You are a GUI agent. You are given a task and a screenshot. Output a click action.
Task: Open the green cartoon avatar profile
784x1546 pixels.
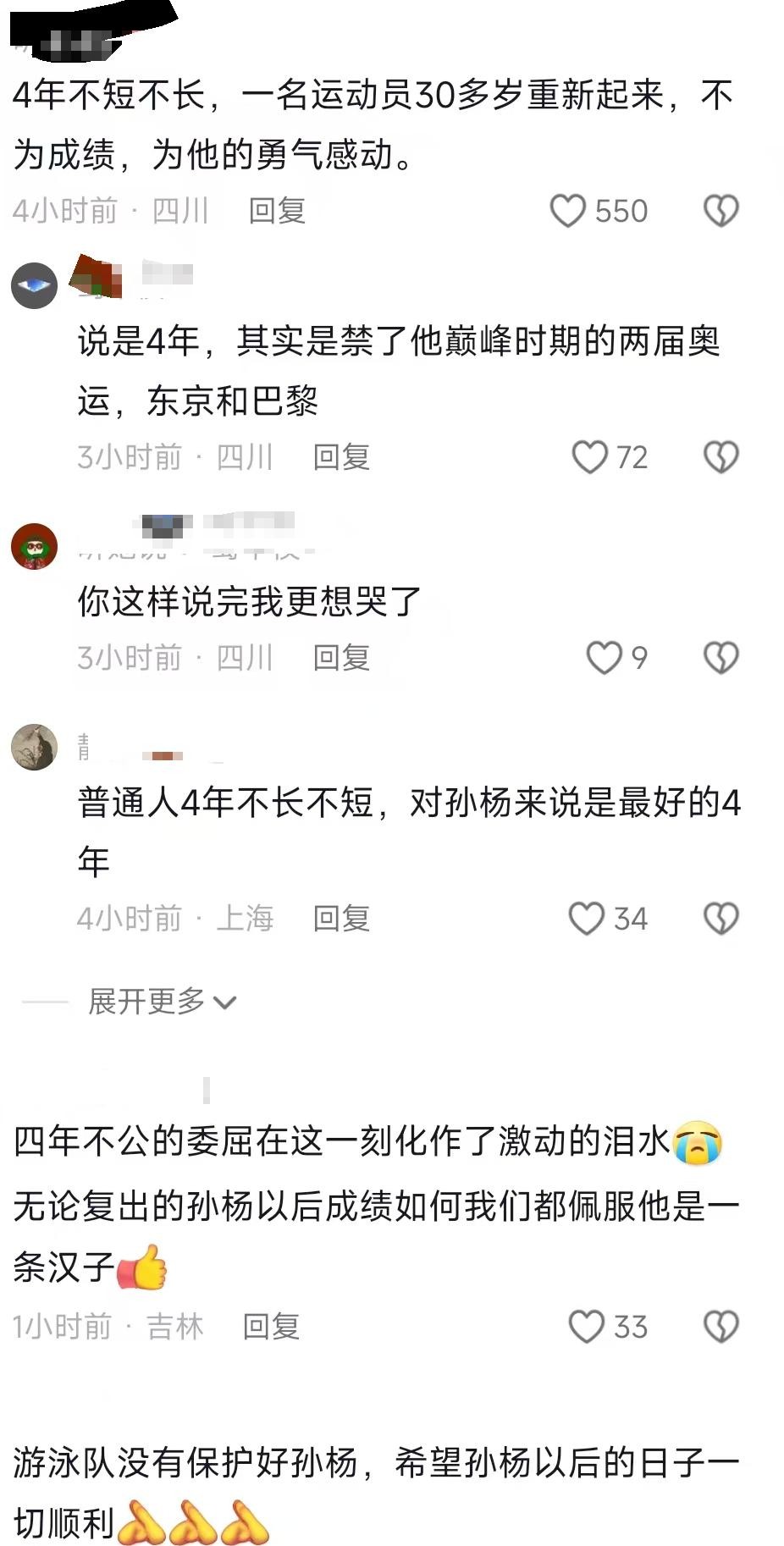pos(34,546)
